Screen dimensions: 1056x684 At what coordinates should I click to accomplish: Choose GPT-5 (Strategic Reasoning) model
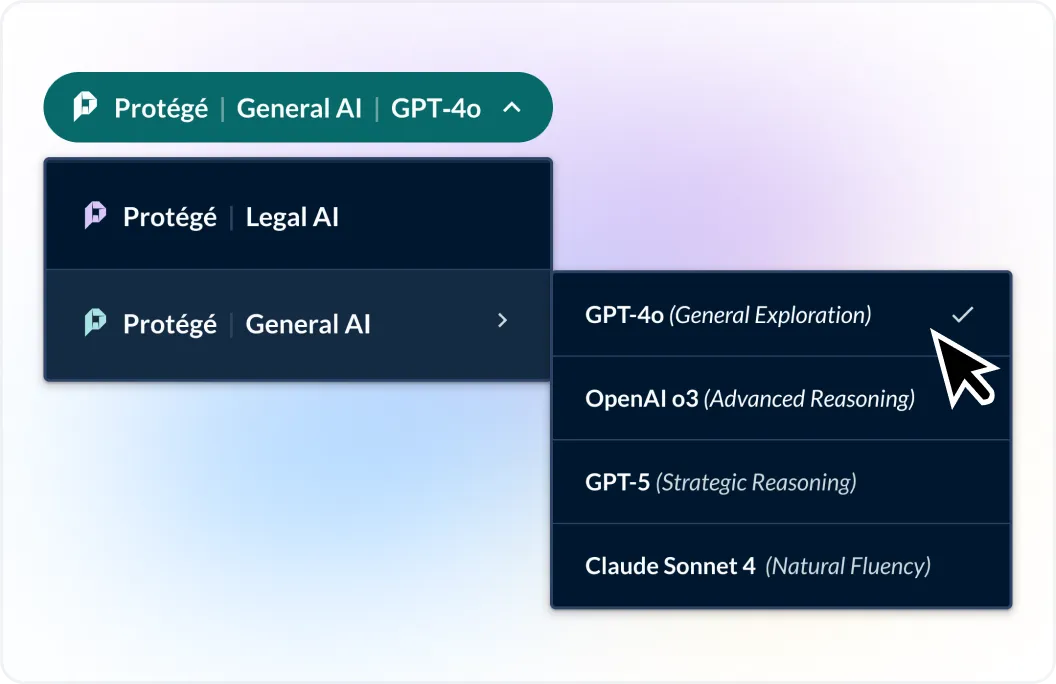tap(781, 482)
